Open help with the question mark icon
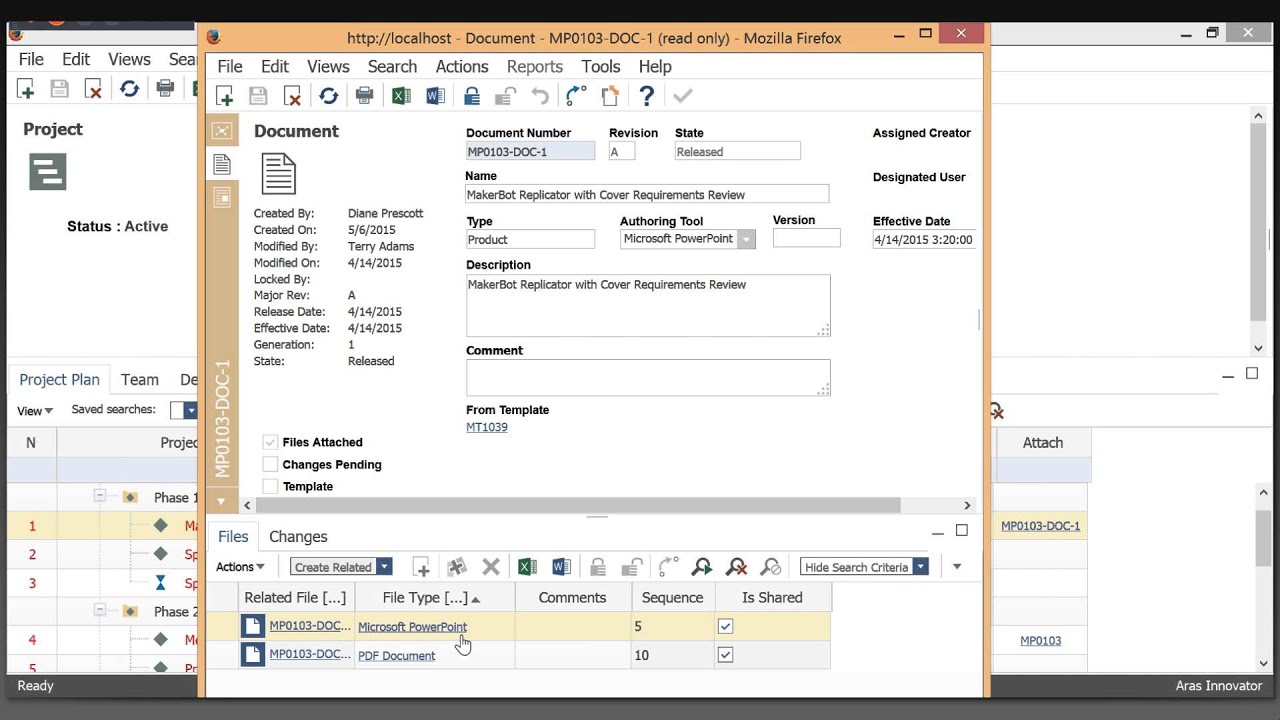1280x720 pixels. 647,96
